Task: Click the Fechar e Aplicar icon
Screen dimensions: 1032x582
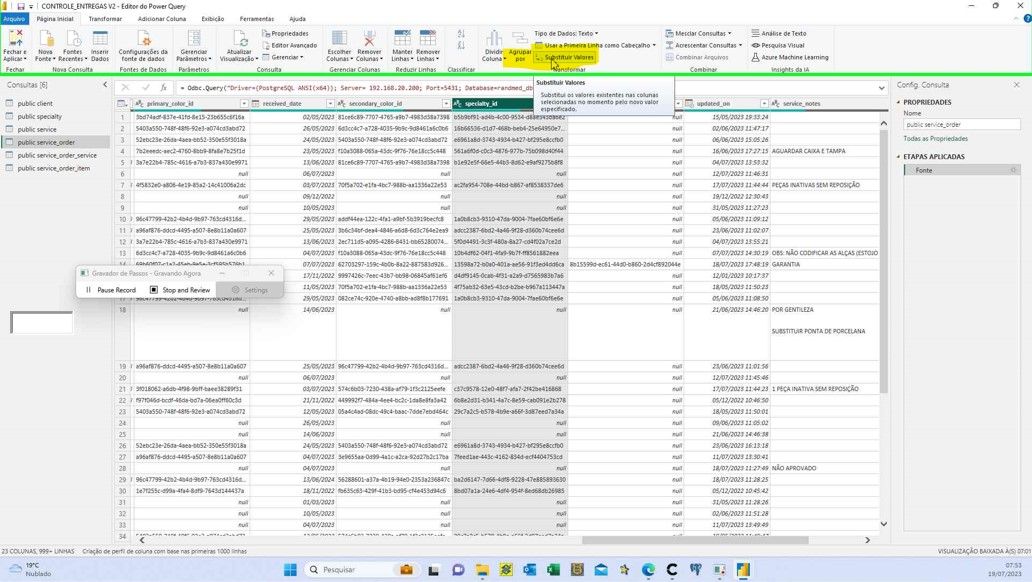Action: 14,38
